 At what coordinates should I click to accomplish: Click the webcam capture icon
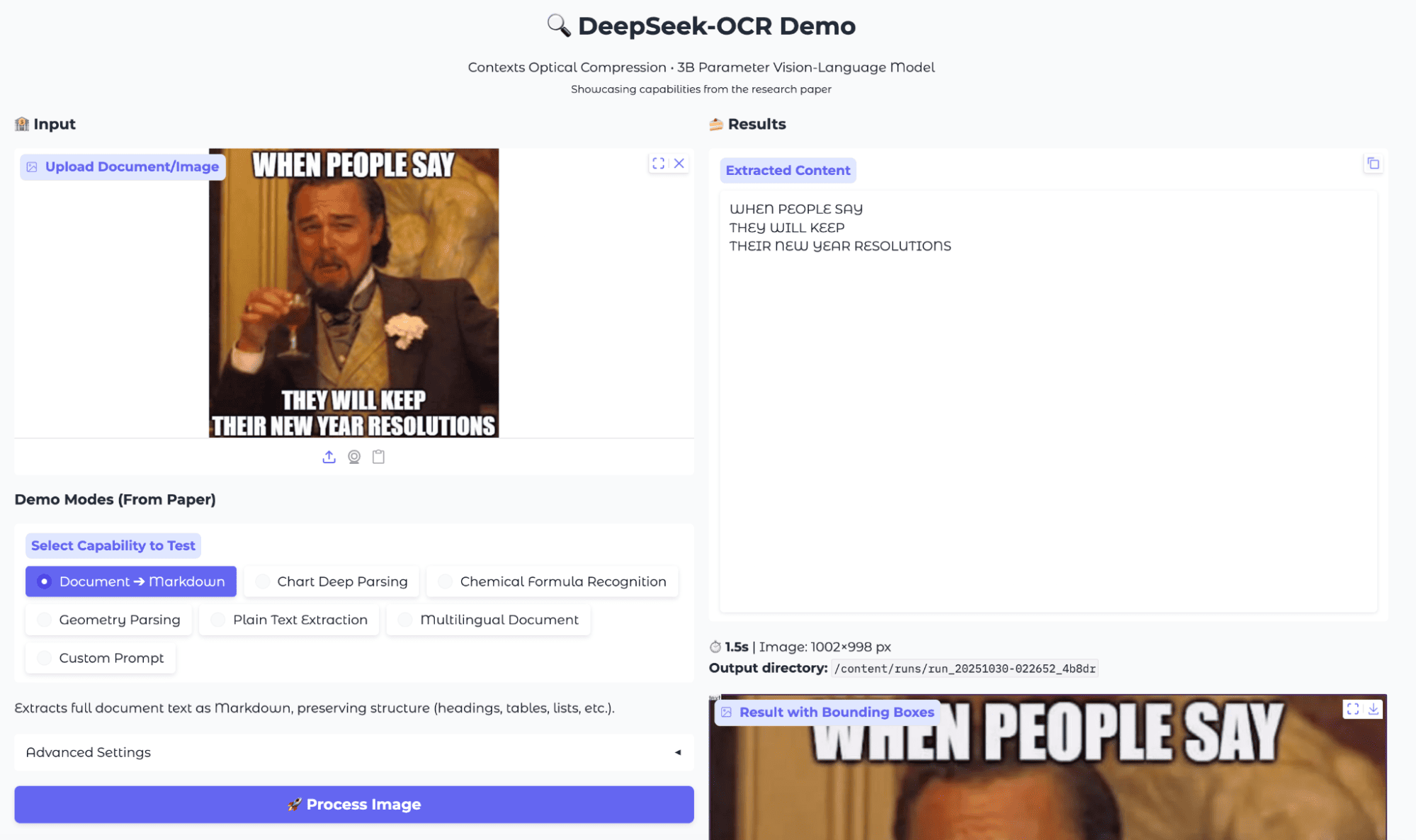[x=354, y=457]
